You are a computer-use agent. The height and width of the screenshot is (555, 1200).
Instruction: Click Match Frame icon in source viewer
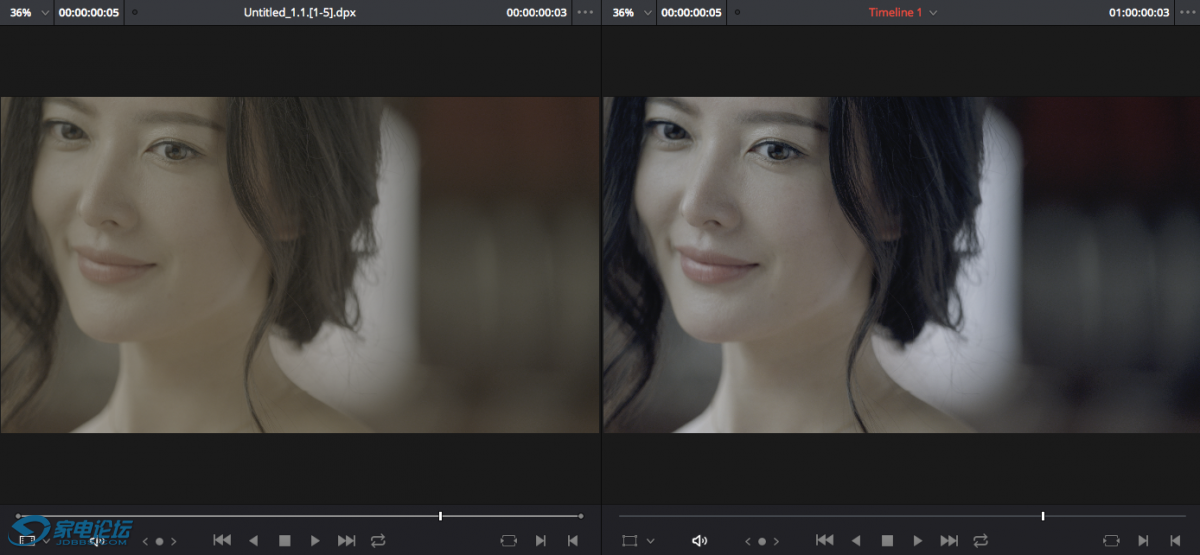coord(509,540)
